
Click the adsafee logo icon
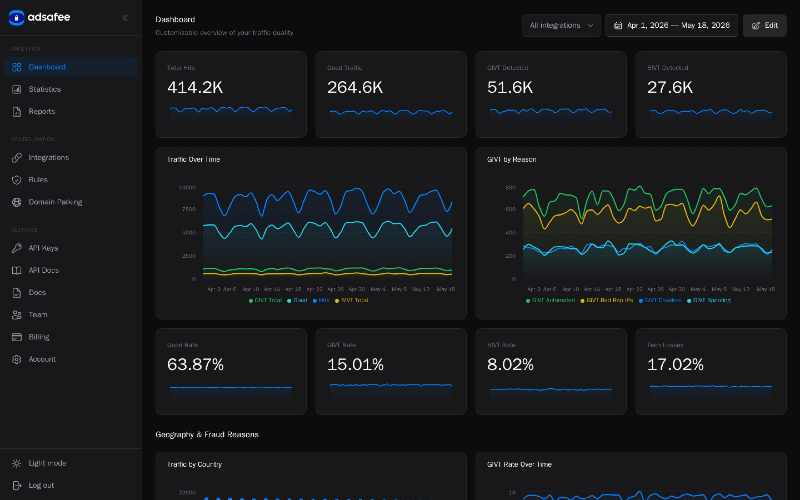[x=16, y=17]
